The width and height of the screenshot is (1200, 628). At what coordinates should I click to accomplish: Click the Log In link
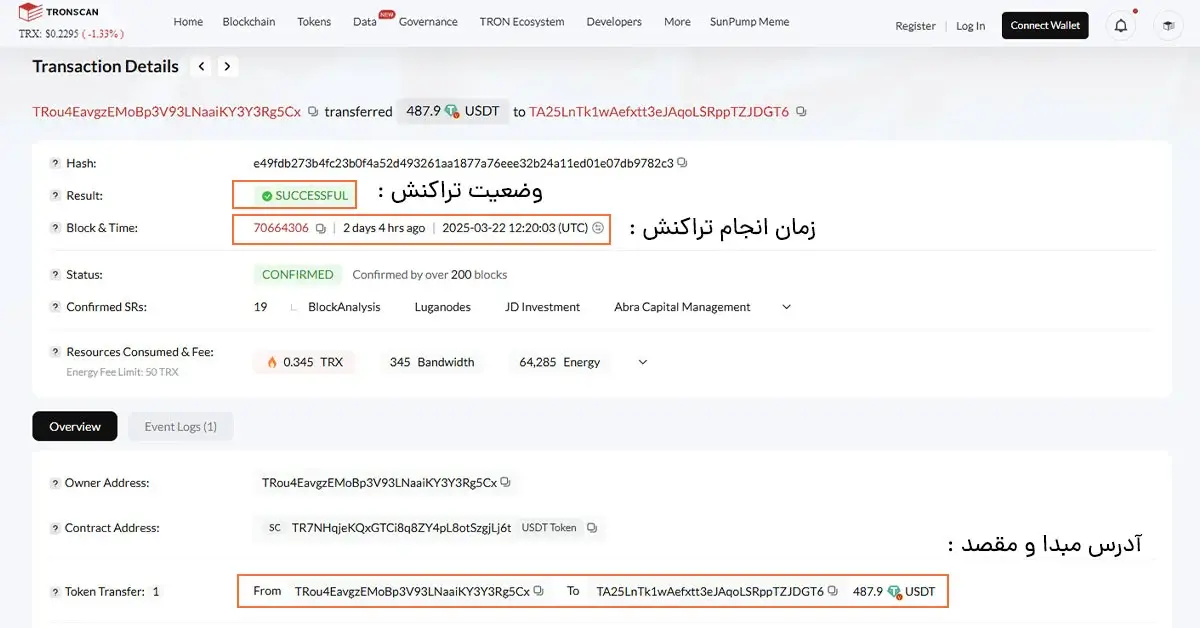pos(970,26)
